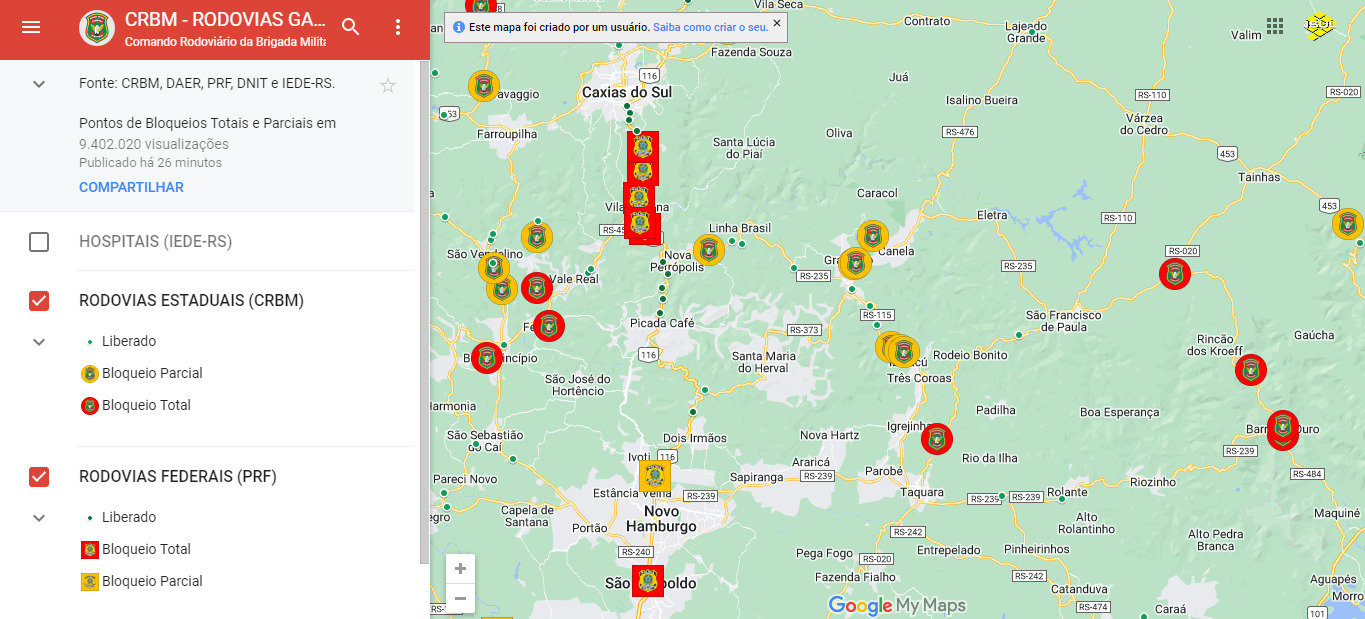The width and height of the screenshot is (1365, 619).
Task: Enable the HOSPITAIS (IEDE-RS) layer checkbox
Action: click(x=39, y=242)
